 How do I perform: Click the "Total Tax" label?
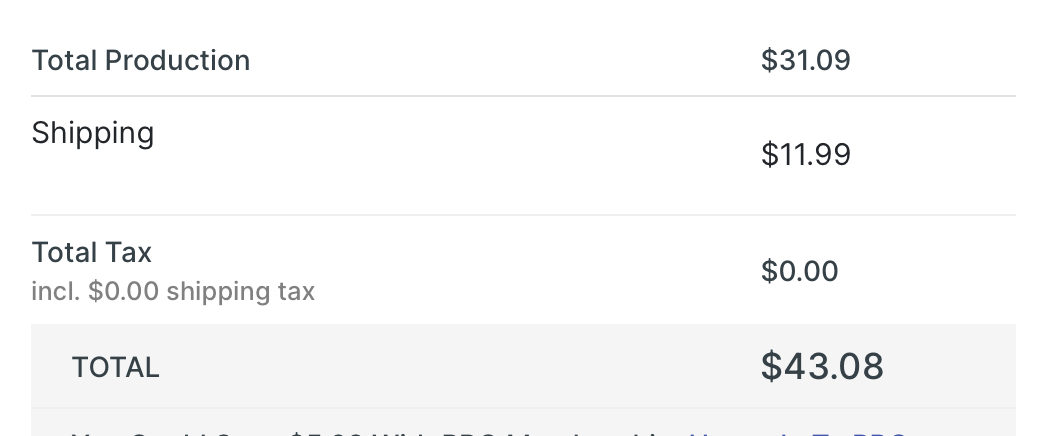click(x=92, y=251)
